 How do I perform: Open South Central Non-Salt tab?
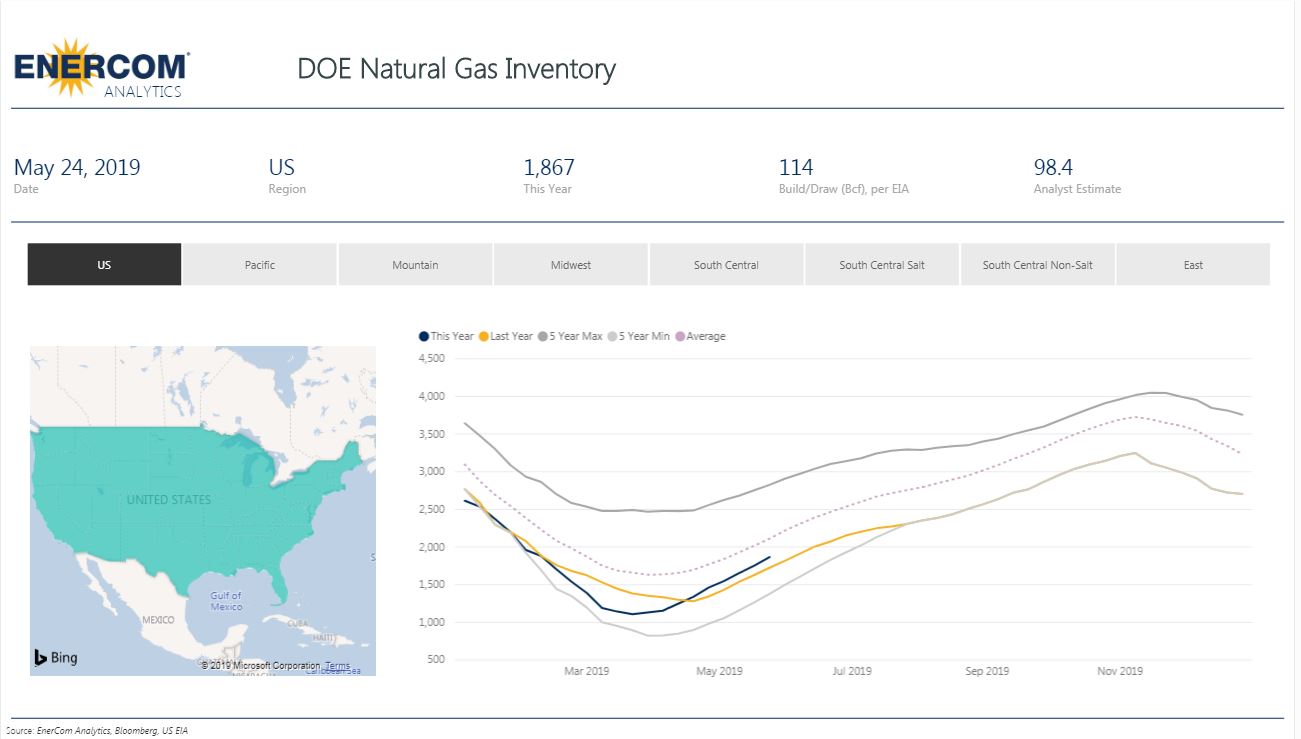point(1037,265)
